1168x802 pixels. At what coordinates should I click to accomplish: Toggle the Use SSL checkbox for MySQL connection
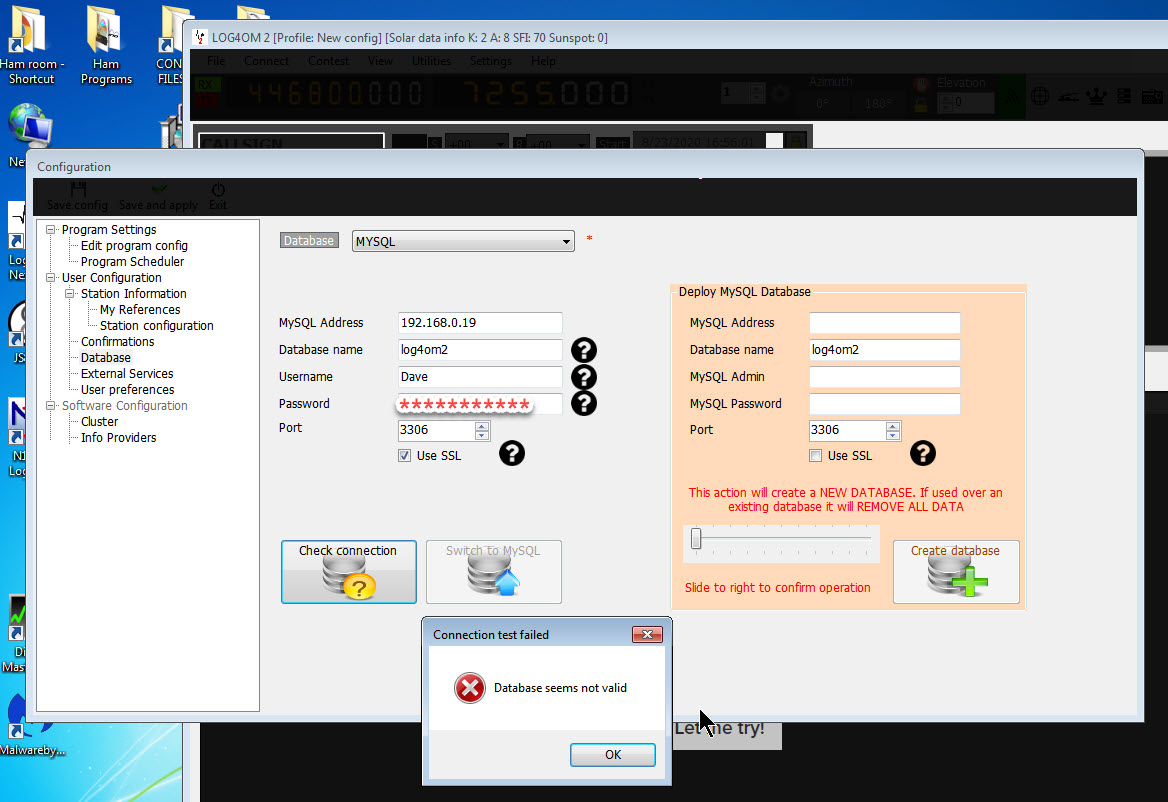[x=404, y=456]
